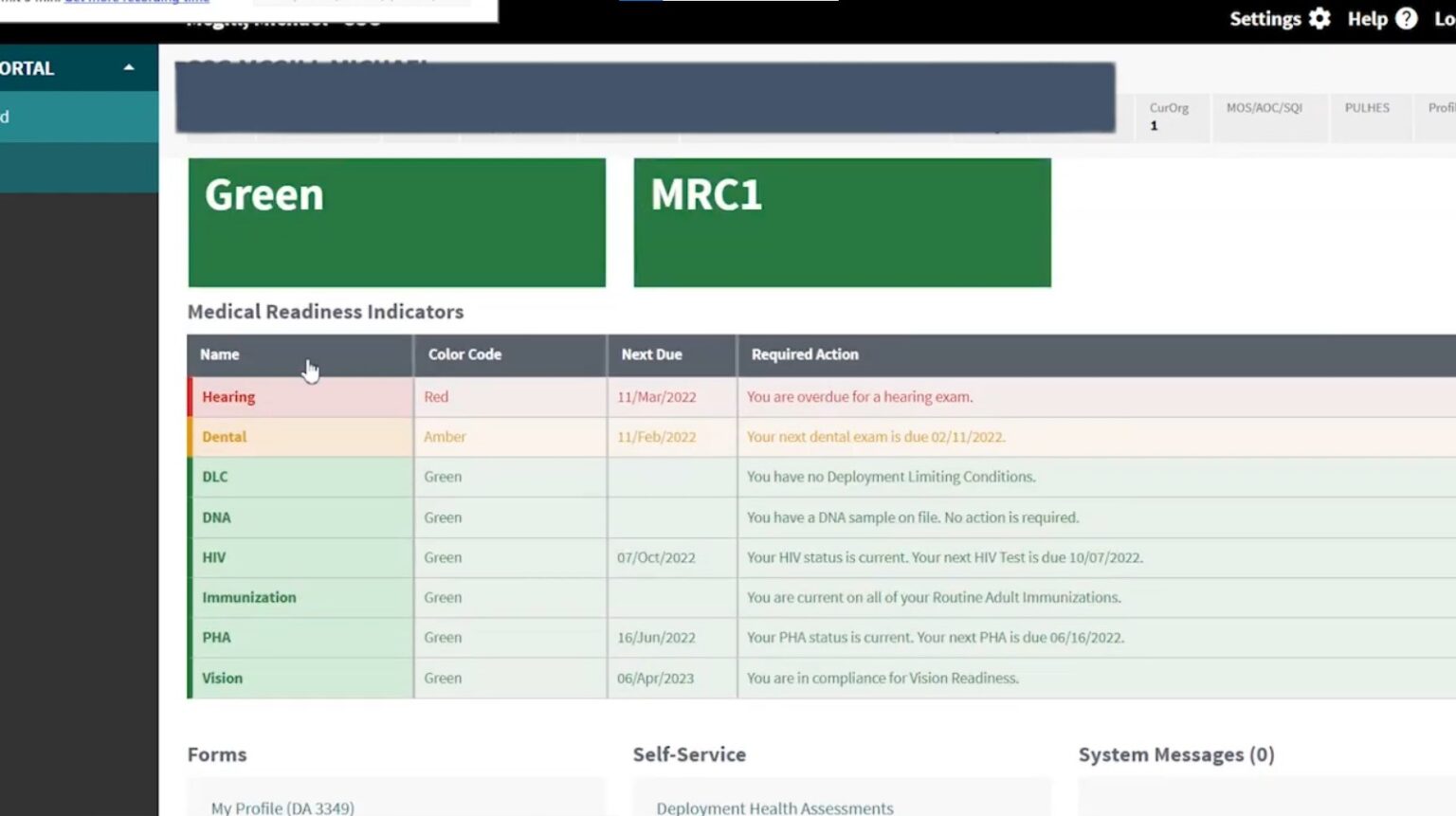Open the Dental readiness indicator
1456x816 pixels.
[224, 437]
